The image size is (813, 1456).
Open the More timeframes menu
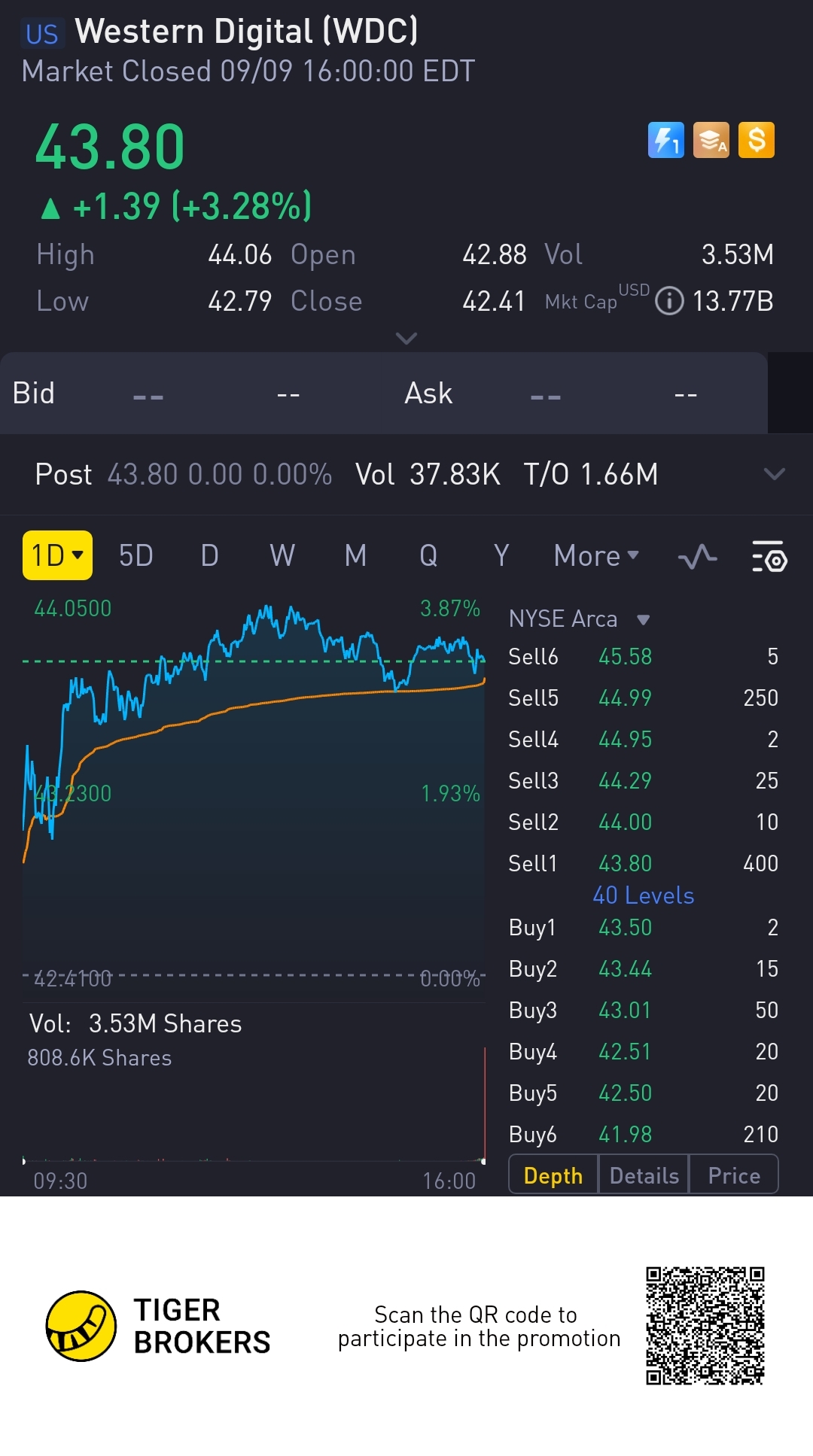tap(596, 556)
